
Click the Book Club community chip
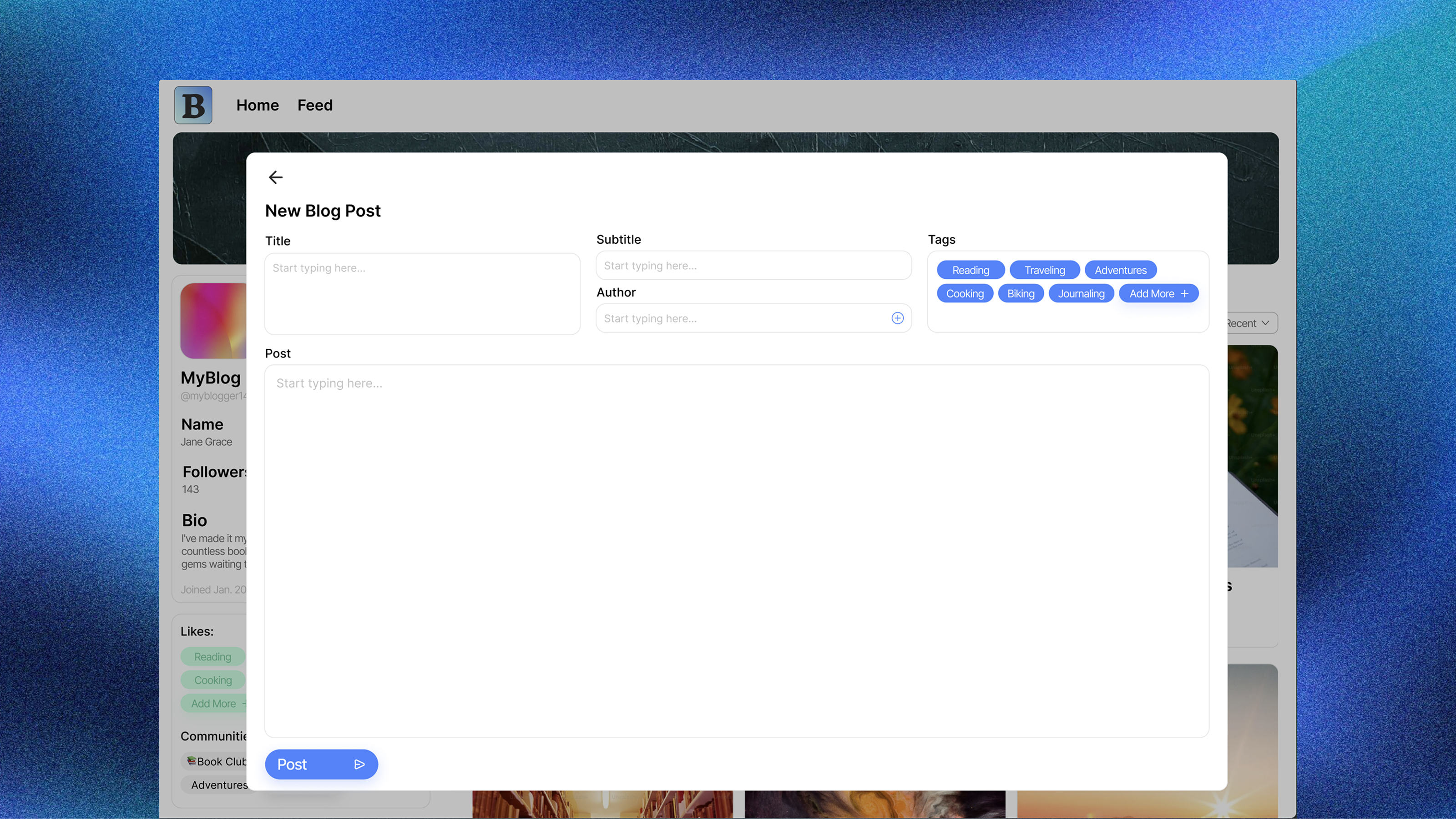[217, 761]
